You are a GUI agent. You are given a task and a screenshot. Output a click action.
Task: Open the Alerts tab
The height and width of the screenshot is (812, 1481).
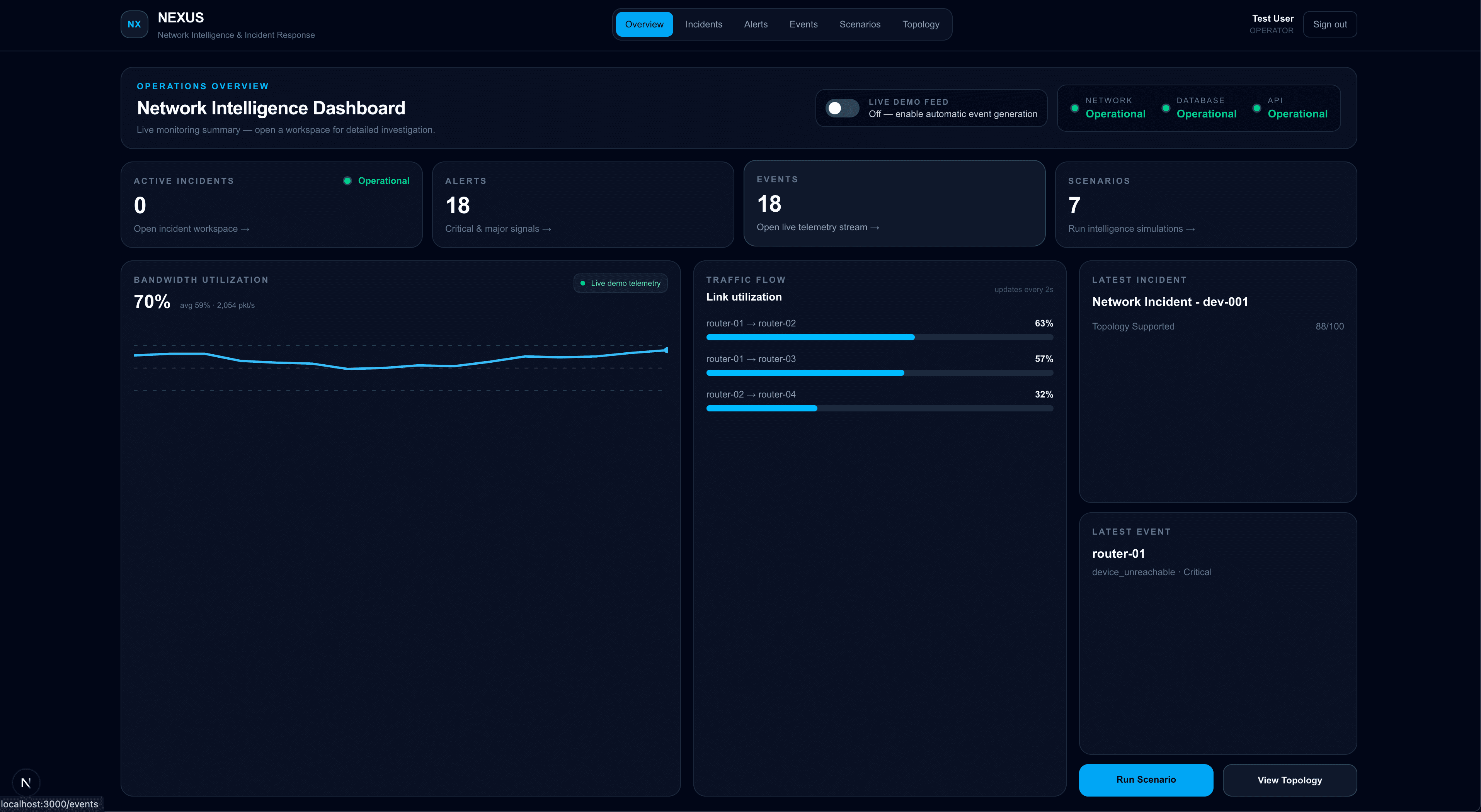coord(756,24)
